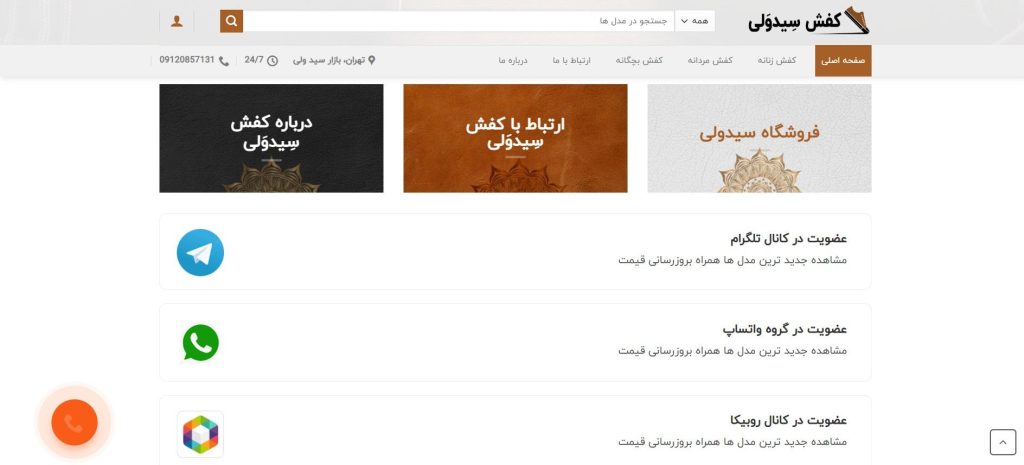Click the WhatsApp group icon
Viewport: 1024px width, 465px height.
pos(200,343)
